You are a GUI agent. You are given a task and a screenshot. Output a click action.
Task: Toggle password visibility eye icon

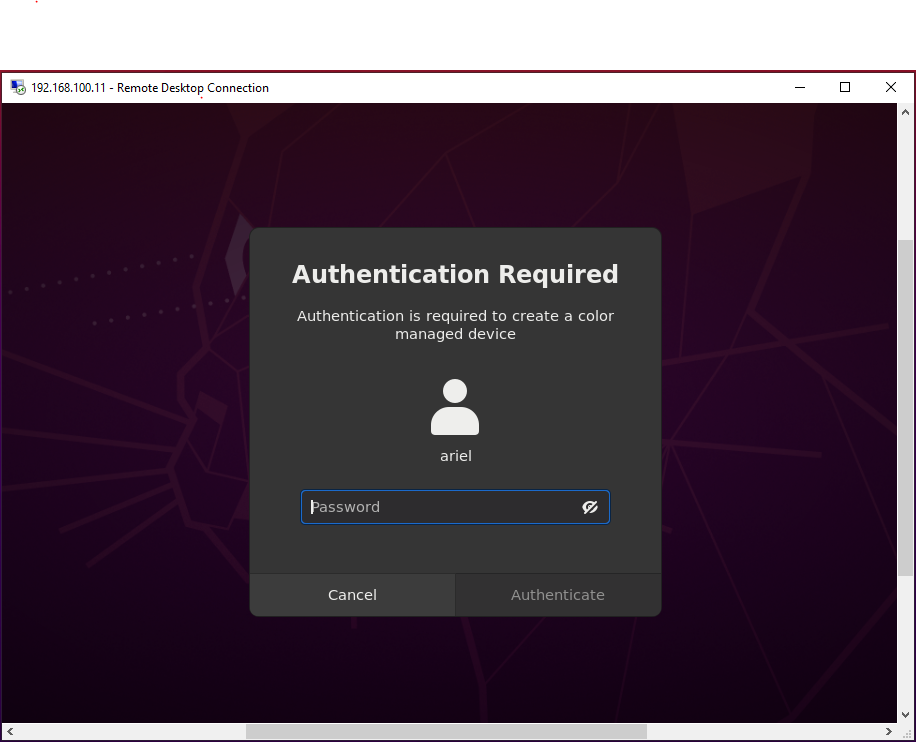(590, 507)
